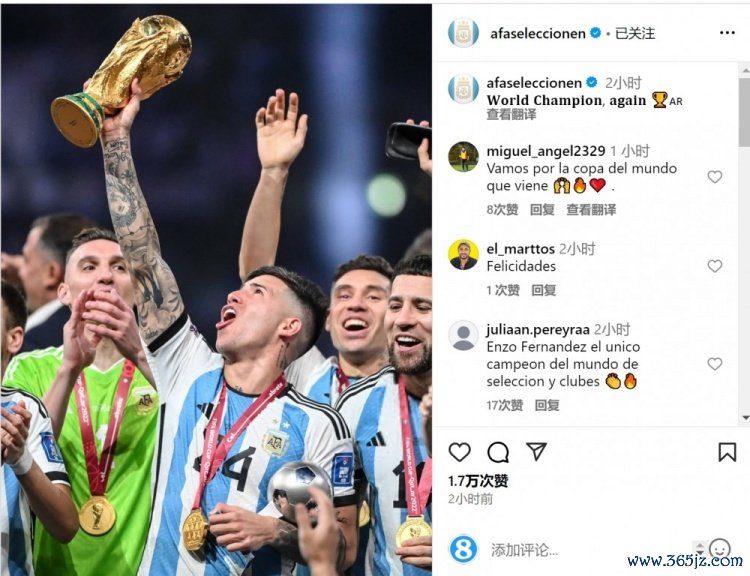Like el_marttos's Felicidades comment
Image resolution: width=750 pixels, height=576 pixels.
715,266
